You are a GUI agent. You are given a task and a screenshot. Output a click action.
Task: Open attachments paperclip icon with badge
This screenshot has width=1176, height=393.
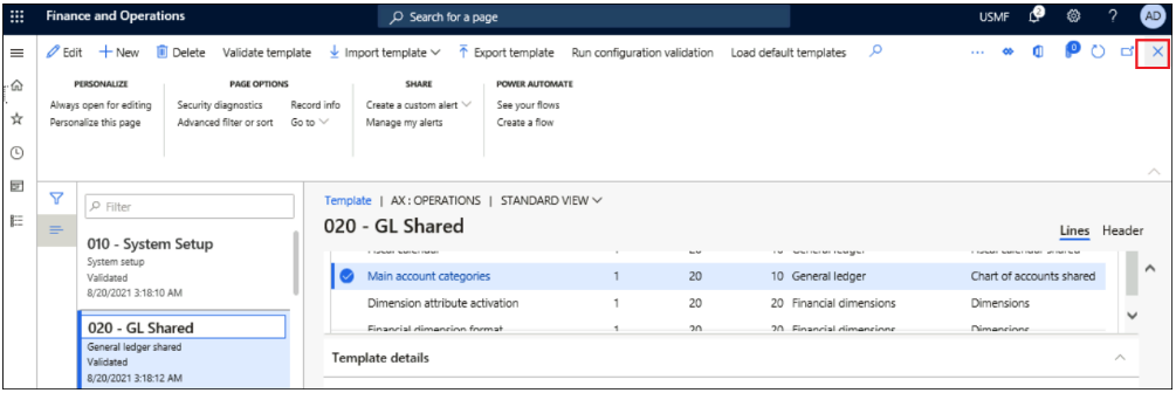tap(1071, 51)
